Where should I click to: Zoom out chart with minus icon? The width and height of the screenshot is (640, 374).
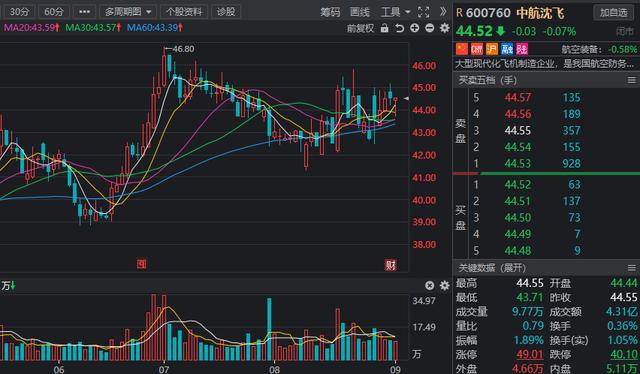pyautogui.click(x=429, y=28)
